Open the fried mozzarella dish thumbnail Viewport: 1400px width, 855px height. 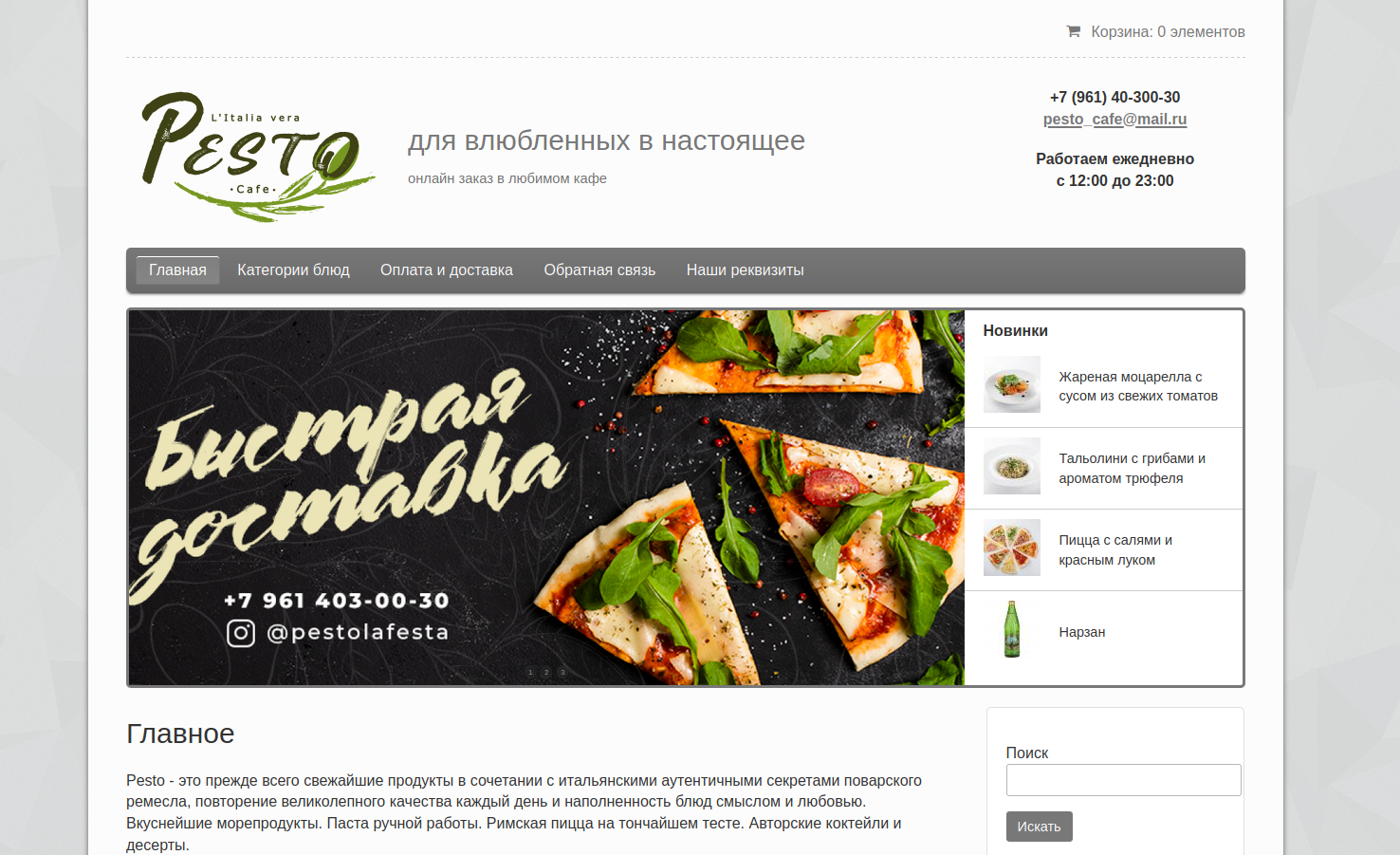coord(1011,384)
